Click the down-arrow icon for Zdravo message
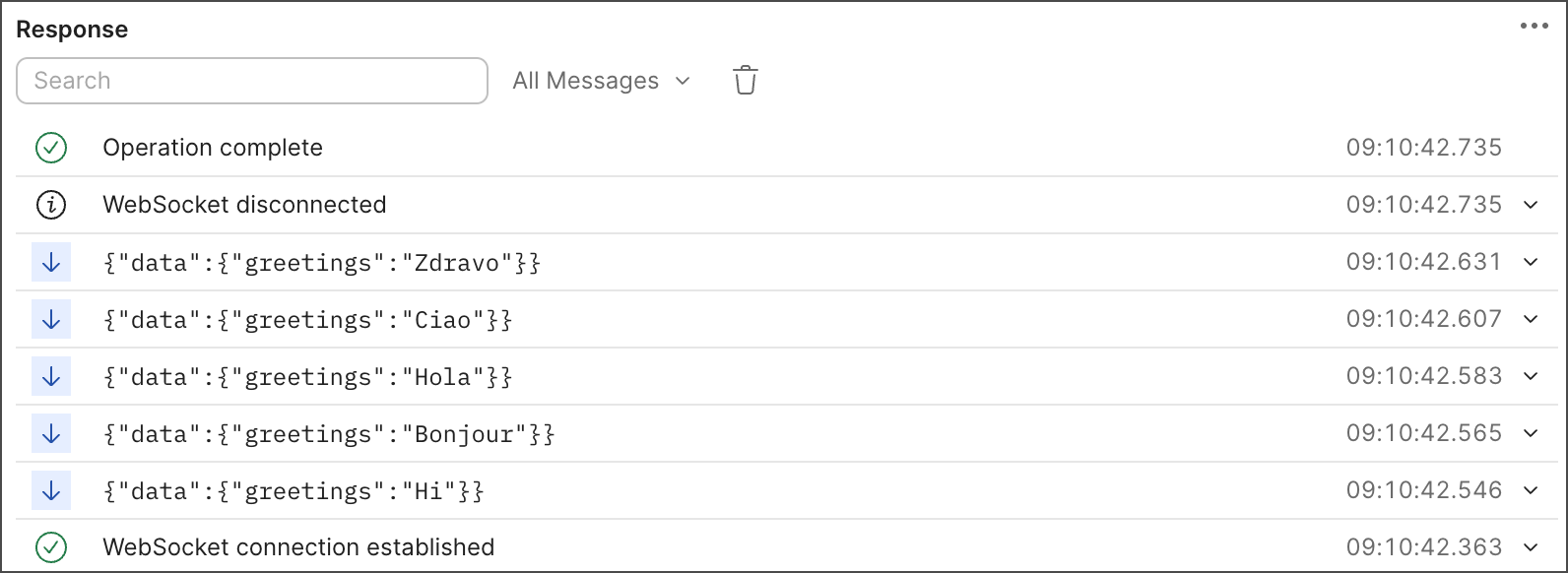1568x573 pixels. click(51, 263)
